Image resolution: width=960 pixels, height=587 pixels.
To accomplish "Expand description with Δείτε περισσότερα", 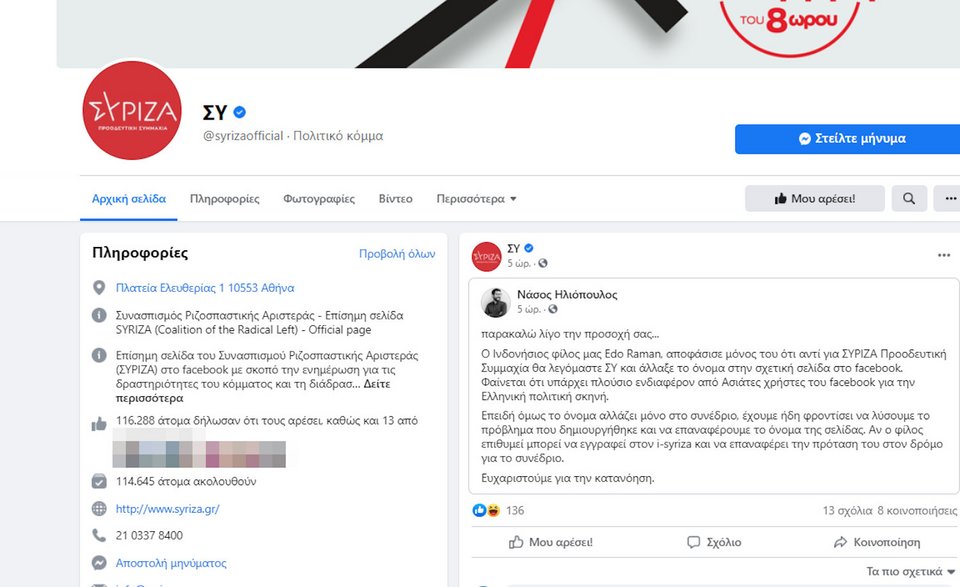I will point(253,391).
